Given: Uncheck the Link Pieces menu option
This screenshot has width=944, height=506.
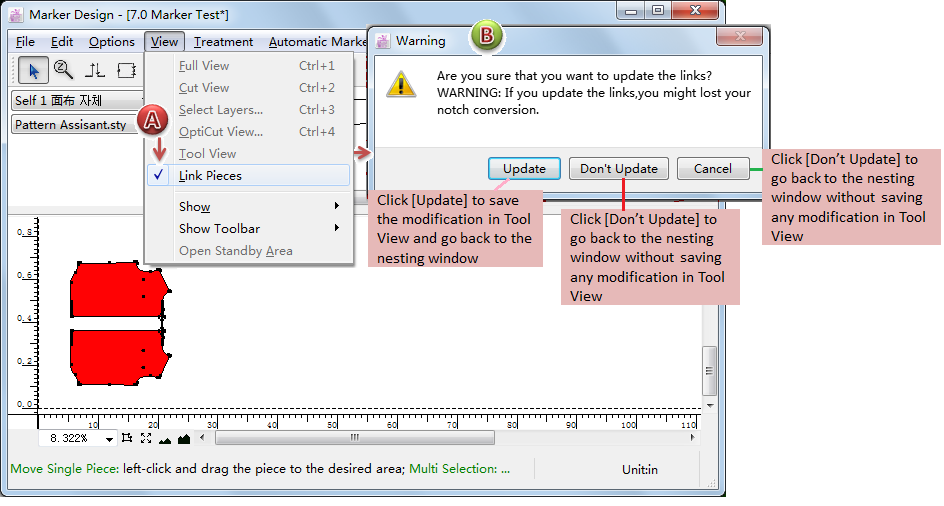Looking at the screenshot, I should click(x=210, y=176).
